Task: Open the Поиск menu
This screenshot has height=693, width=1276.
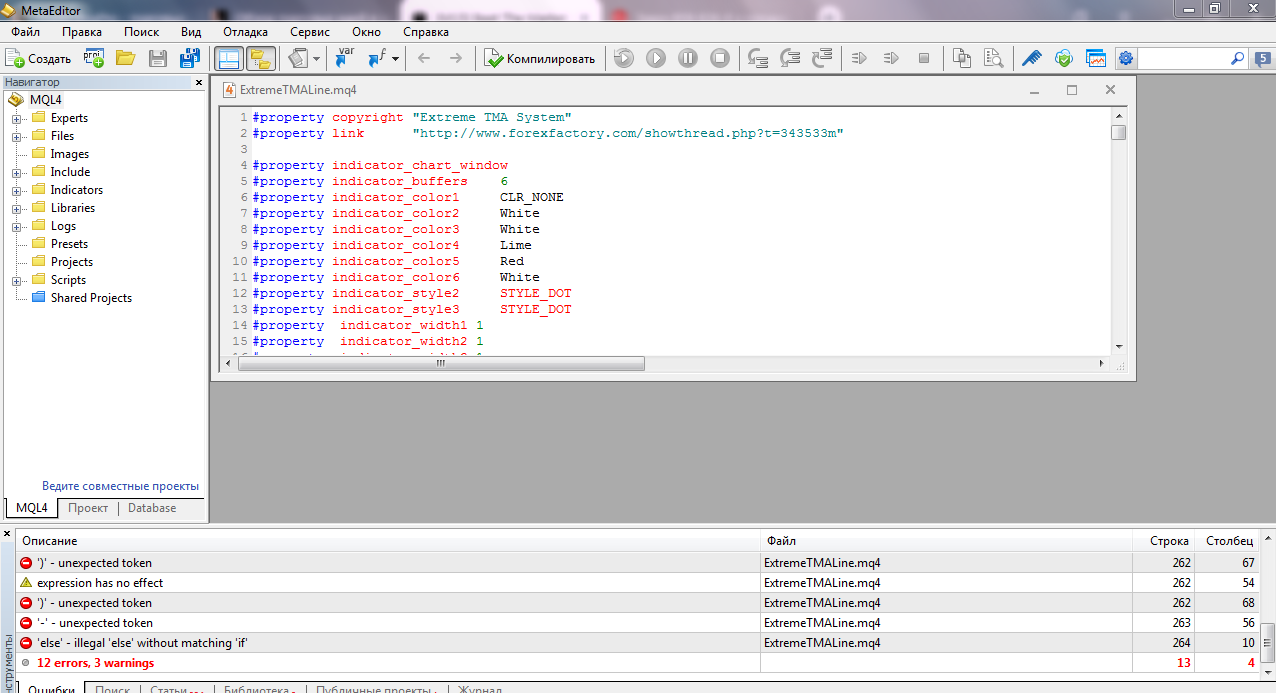Action: (141, 32)
